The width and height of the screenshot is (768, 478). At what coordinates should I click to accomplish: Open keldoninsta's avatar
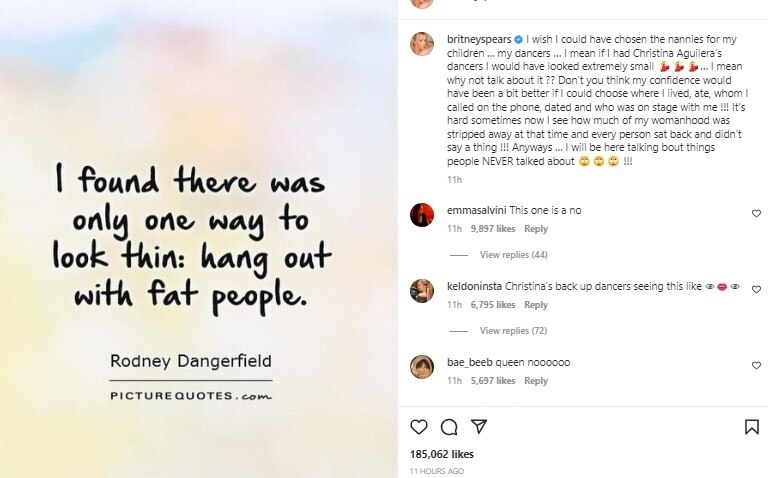click(422, 290)
